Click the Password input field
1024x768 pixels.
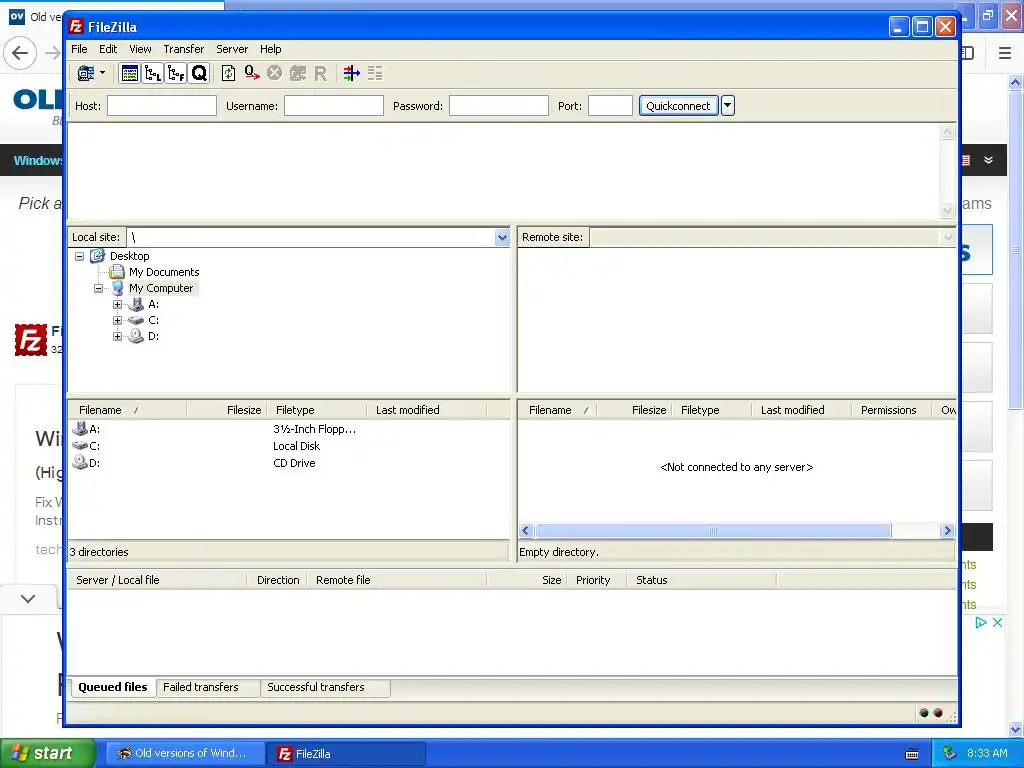tap(498, 106)
